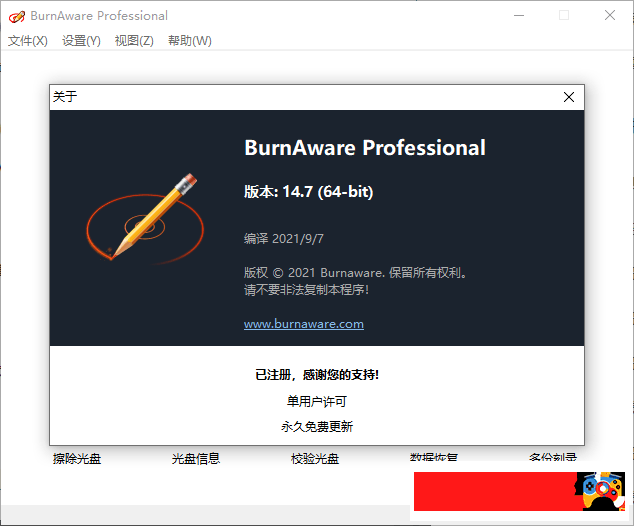
Task: Click the 永久免费更新 text
Action: (x=317, y=427)
